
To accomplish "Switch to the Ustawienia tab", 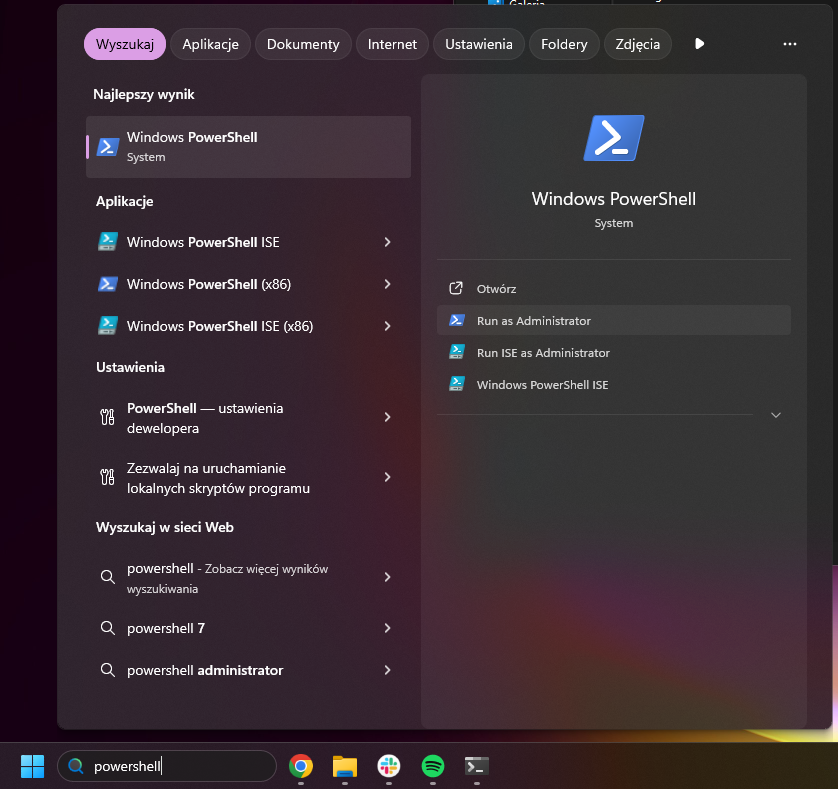I will pos(479,44).
